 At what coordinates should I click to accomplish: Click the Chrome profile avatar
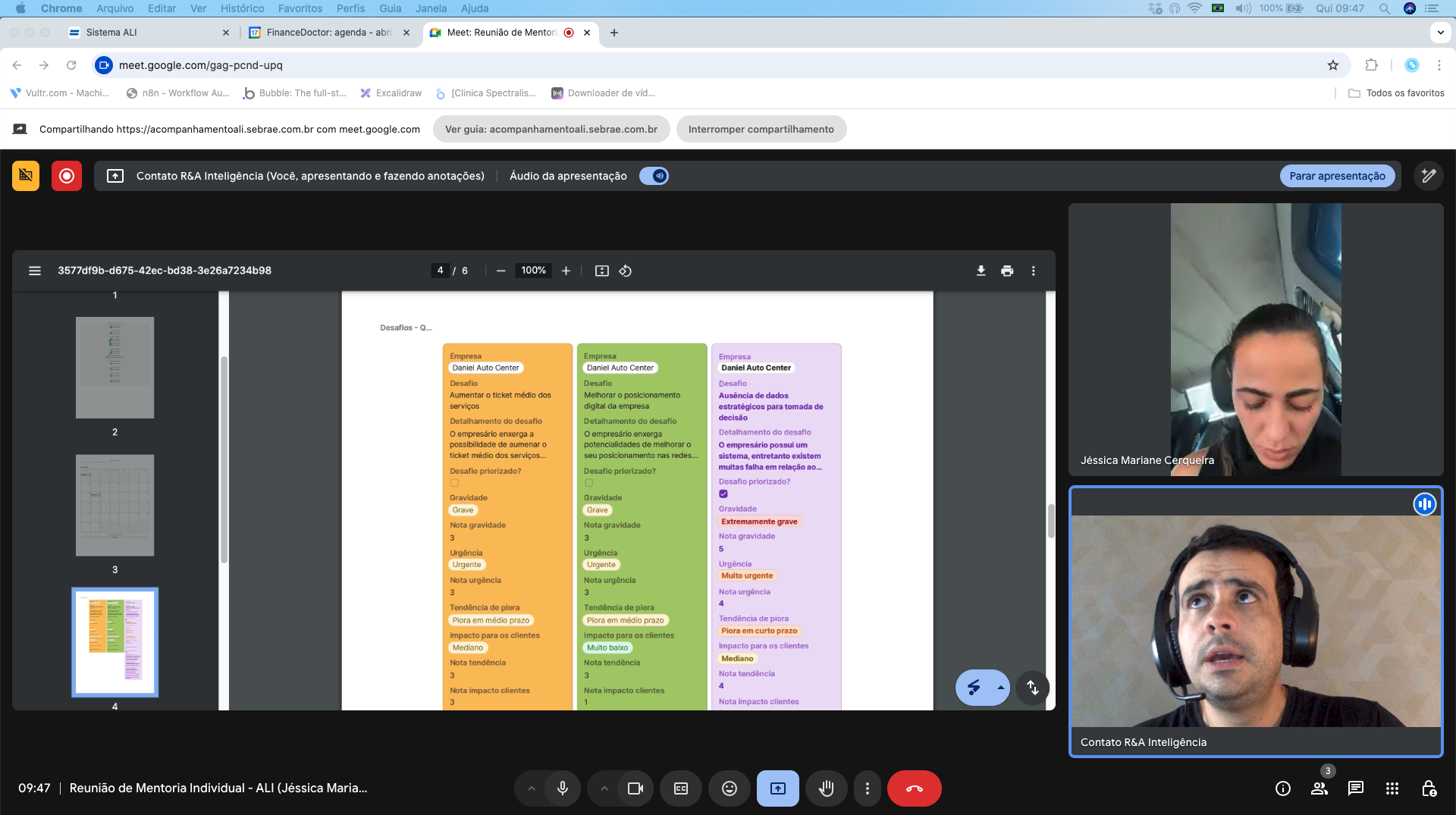[1412, 65]
